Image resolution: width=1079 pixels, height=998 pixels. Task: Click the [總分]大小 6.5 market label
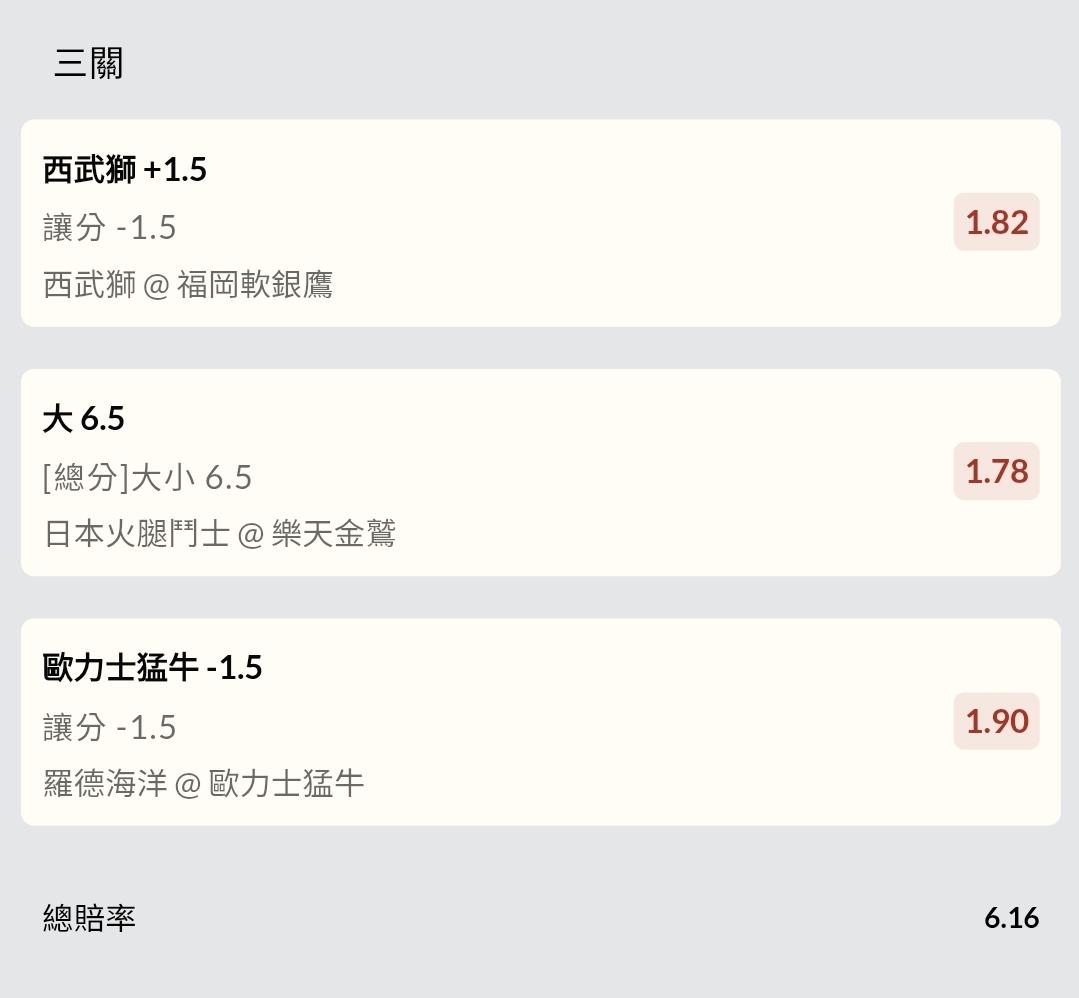147,478
